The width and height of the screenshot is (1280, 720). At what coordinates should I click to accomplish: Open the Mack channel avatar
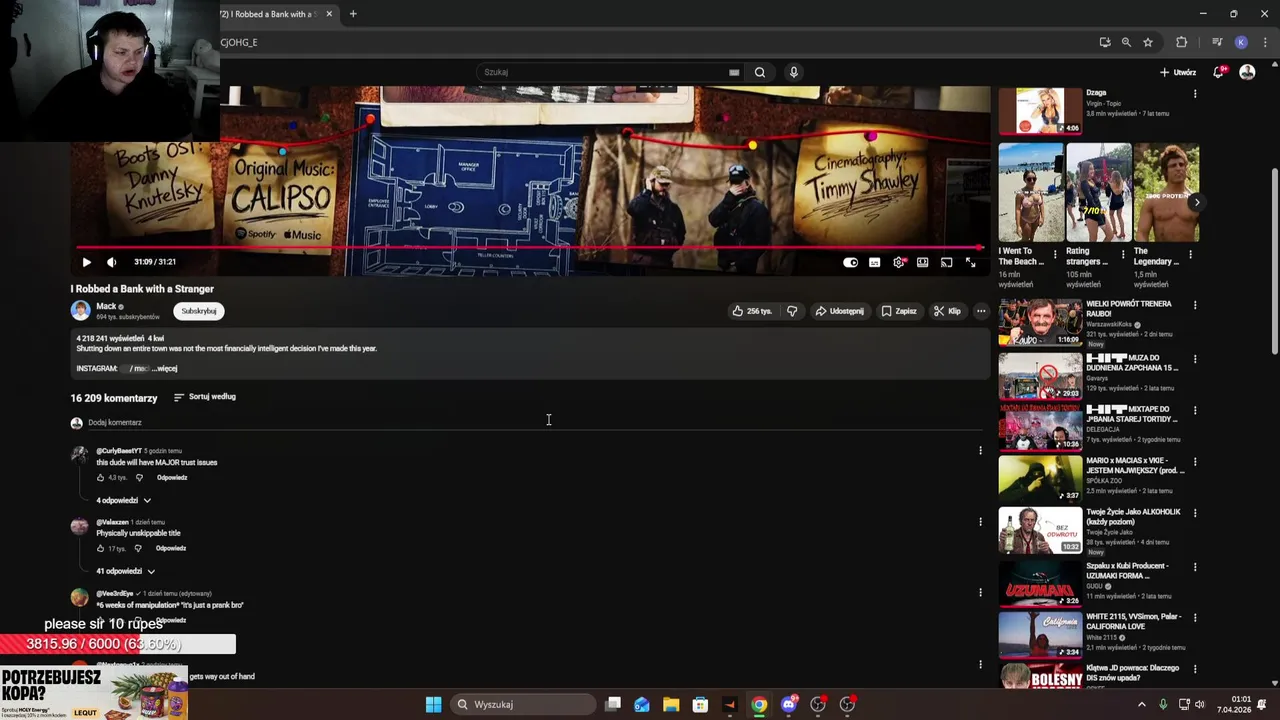(x=80, y=311)
